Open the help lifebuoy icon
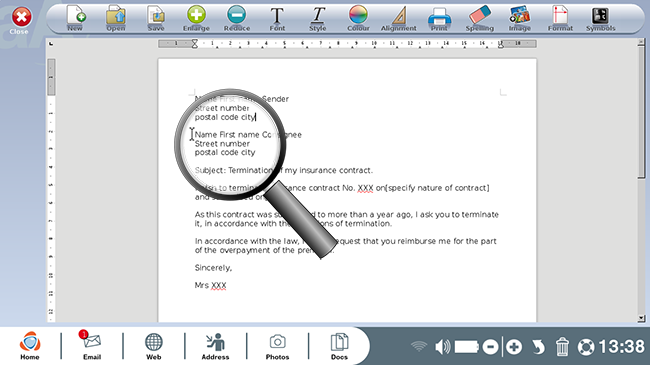 [x=586, y=347]
